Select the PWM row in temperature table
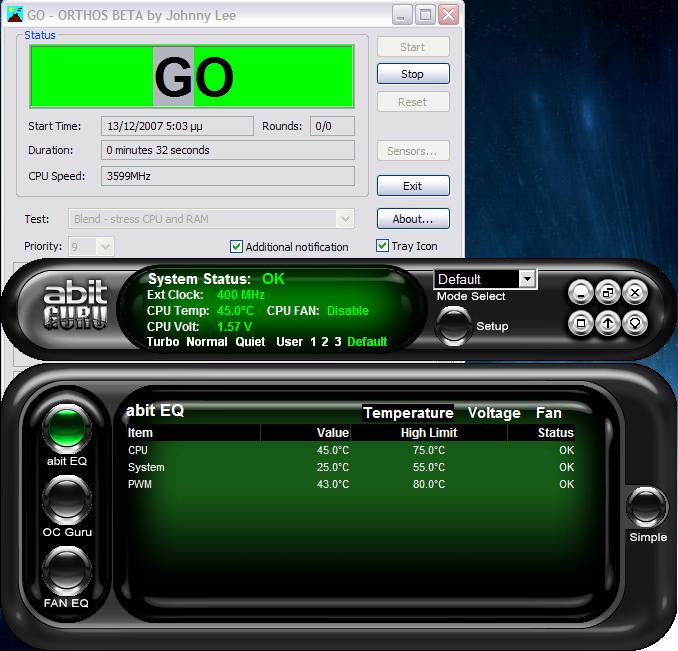The image size is (678, 651). pos(351,484)
